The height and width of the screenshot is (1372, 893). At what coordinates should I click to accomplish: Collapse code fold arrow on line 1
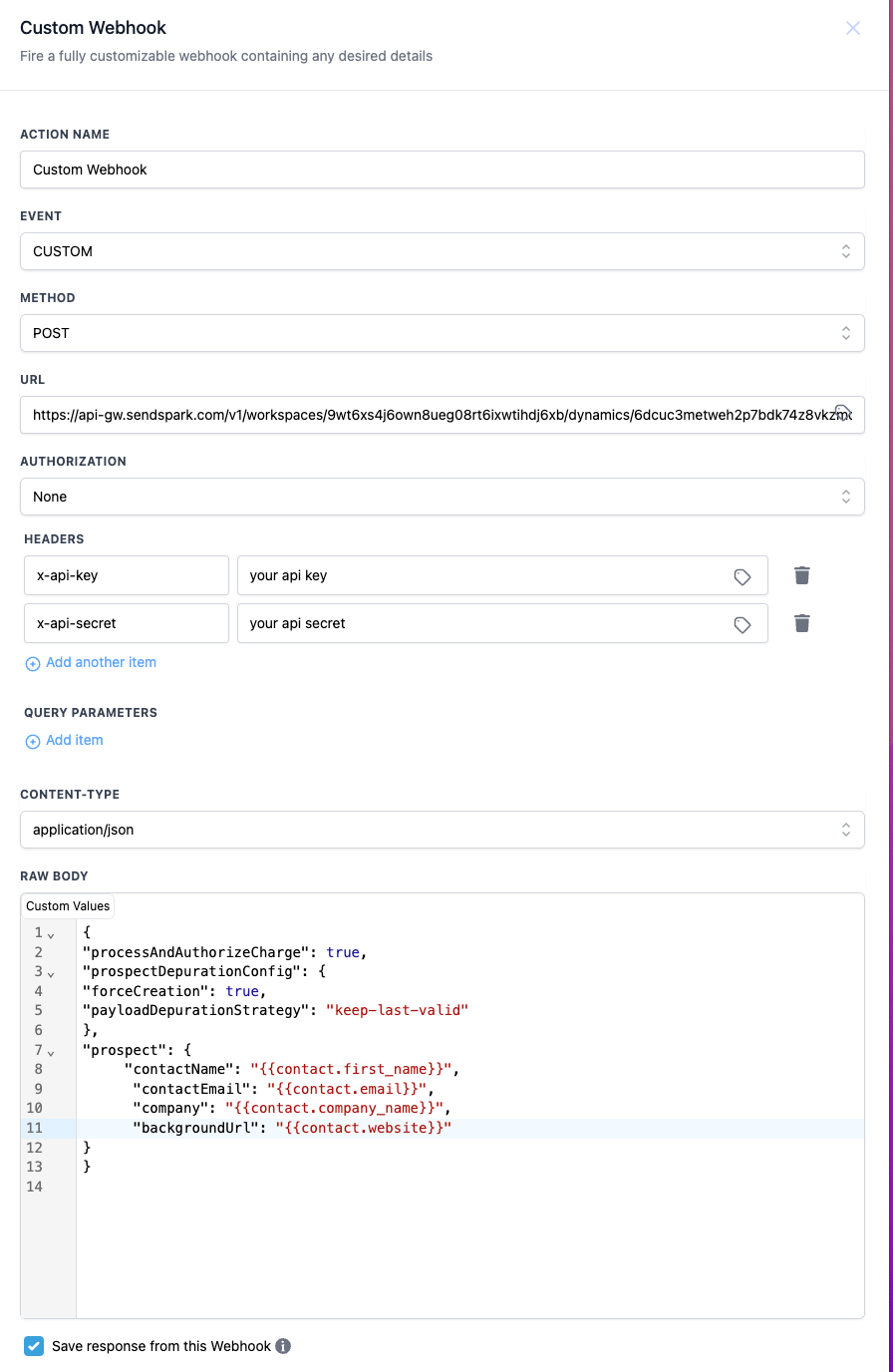point(51,934)
